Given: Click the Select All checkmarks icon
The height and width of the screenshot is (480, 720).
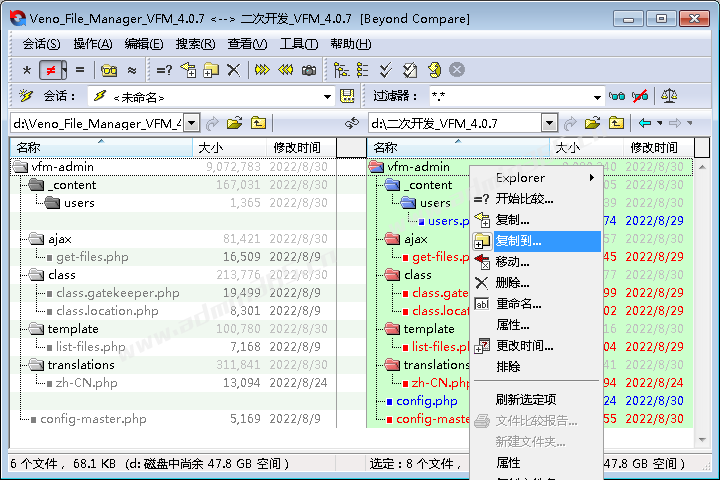Looking at the screenshot, I should (x=386, y=70).
